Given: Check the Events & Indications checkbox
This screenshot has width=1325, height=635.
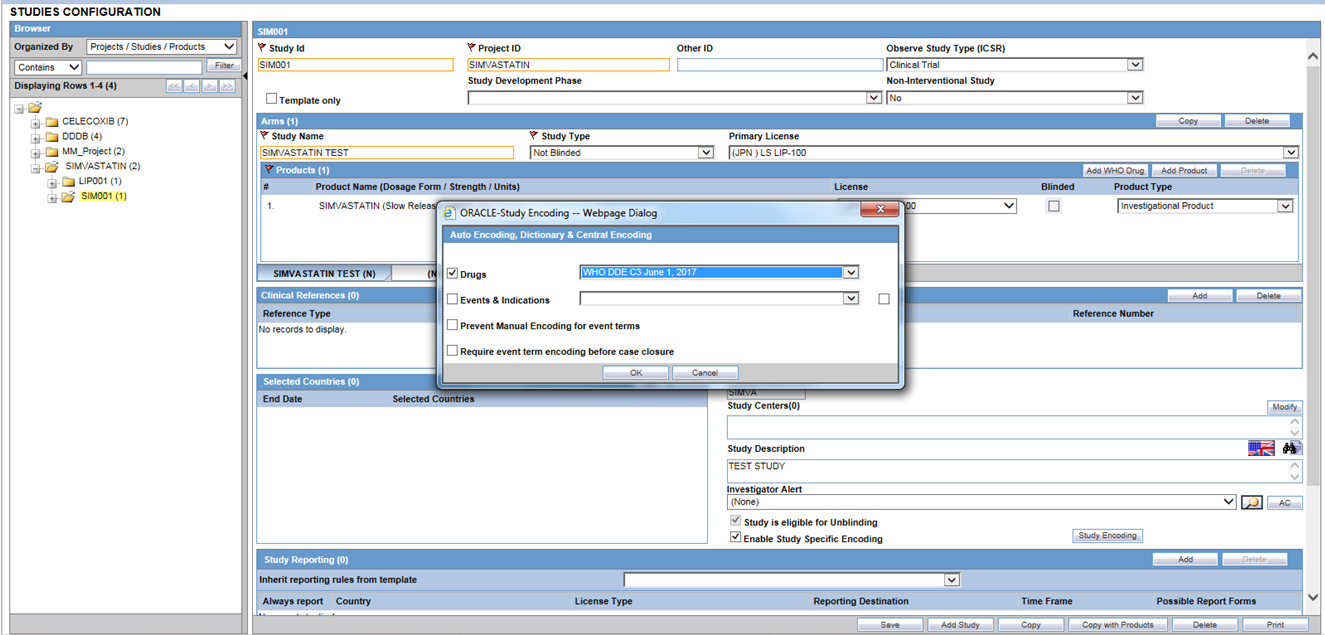Looking at the screenshot, I should (x=452, y=299).
